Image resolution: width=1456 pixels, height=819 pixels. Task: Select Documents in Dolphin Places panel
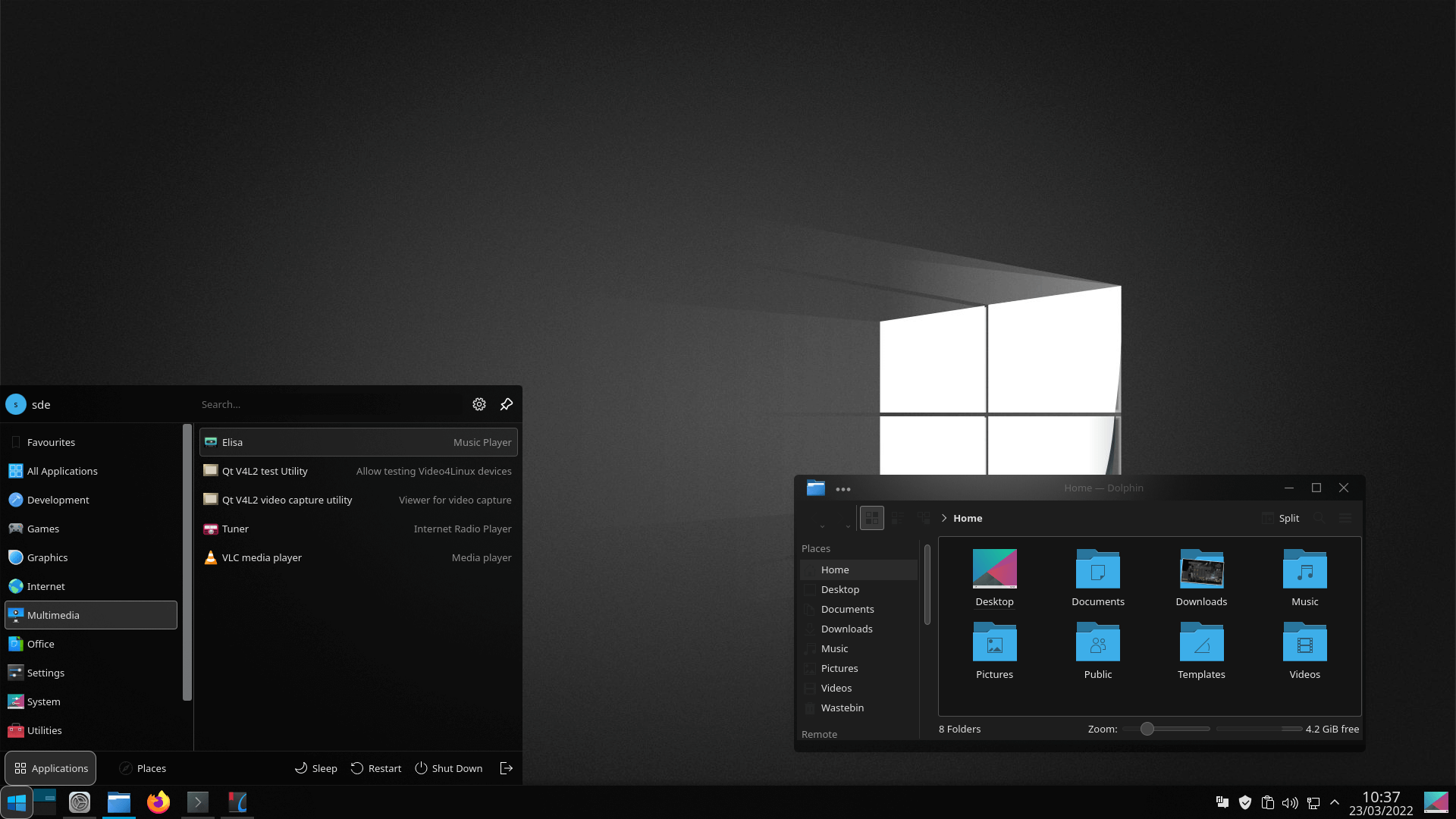coord(858,609)
